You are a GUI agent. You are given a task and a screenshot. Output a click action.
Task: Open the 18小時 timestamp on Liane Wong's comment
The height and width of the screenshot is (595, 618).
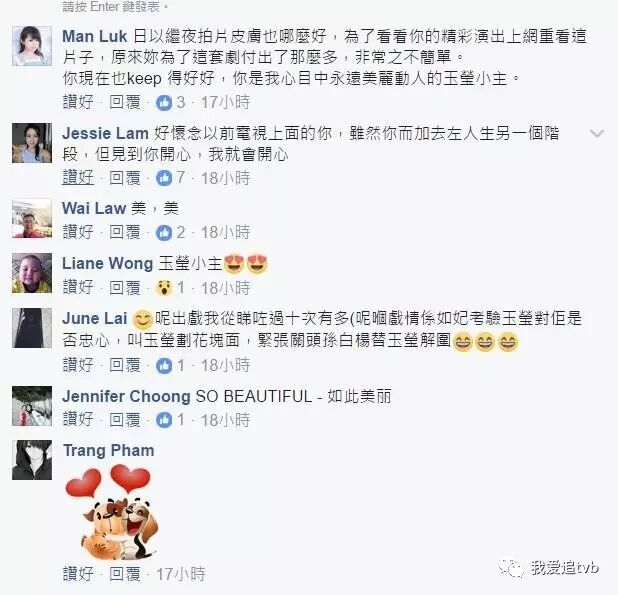225,288
